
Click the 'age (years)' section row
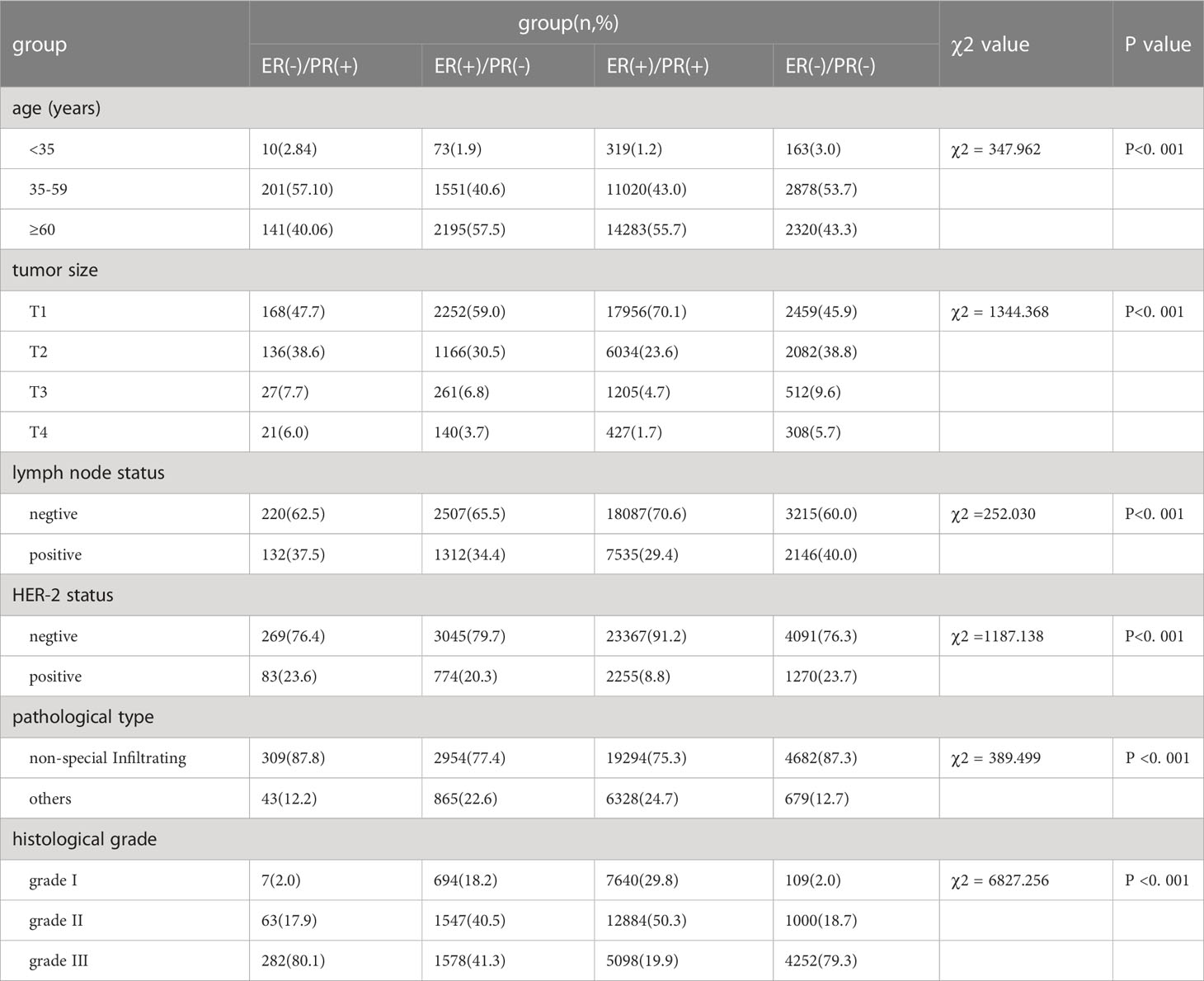(x=602, y=108)
